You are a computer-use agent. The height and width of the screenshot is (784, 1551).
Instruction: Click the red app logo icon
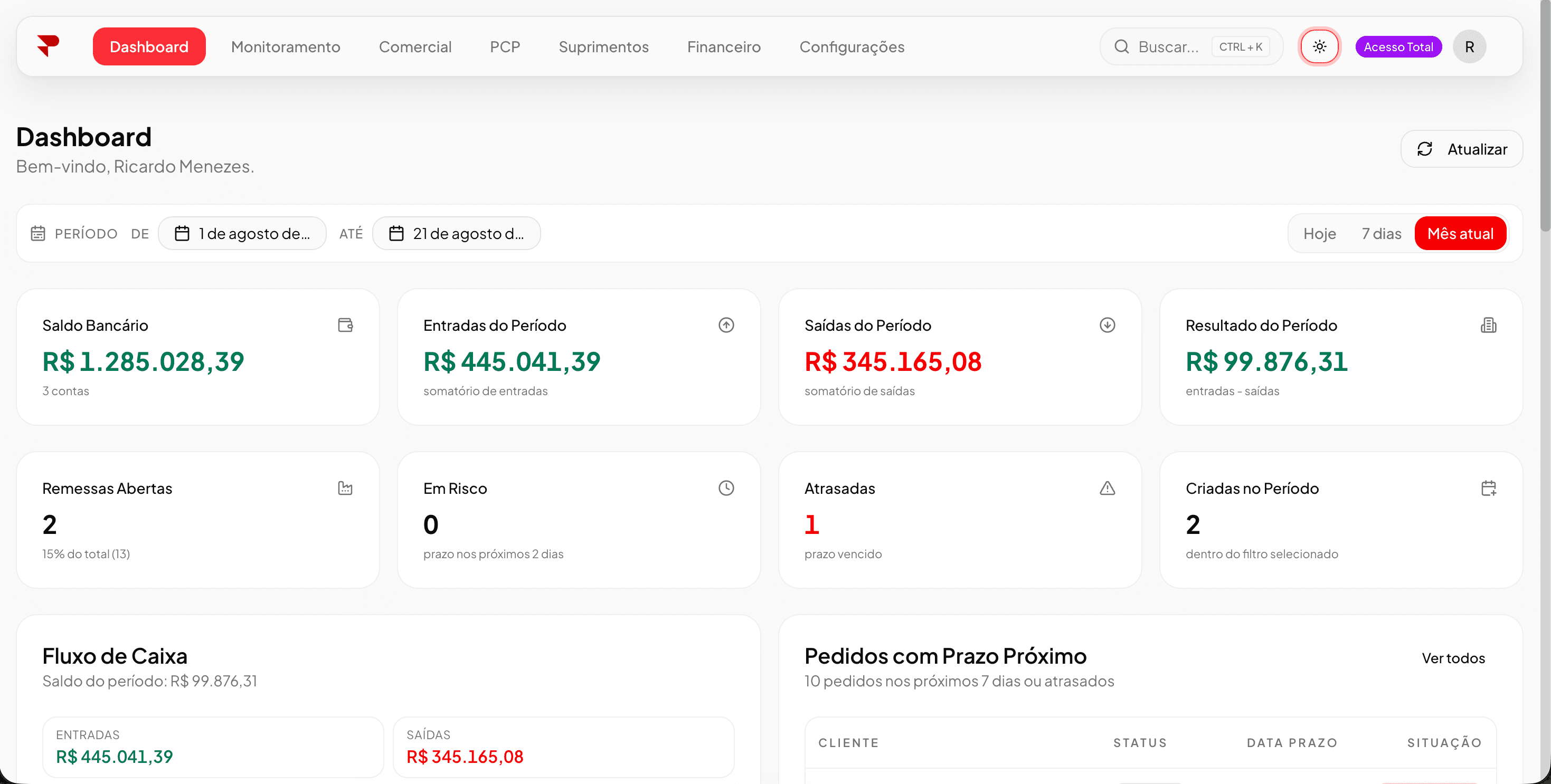[x=48, y=46]
